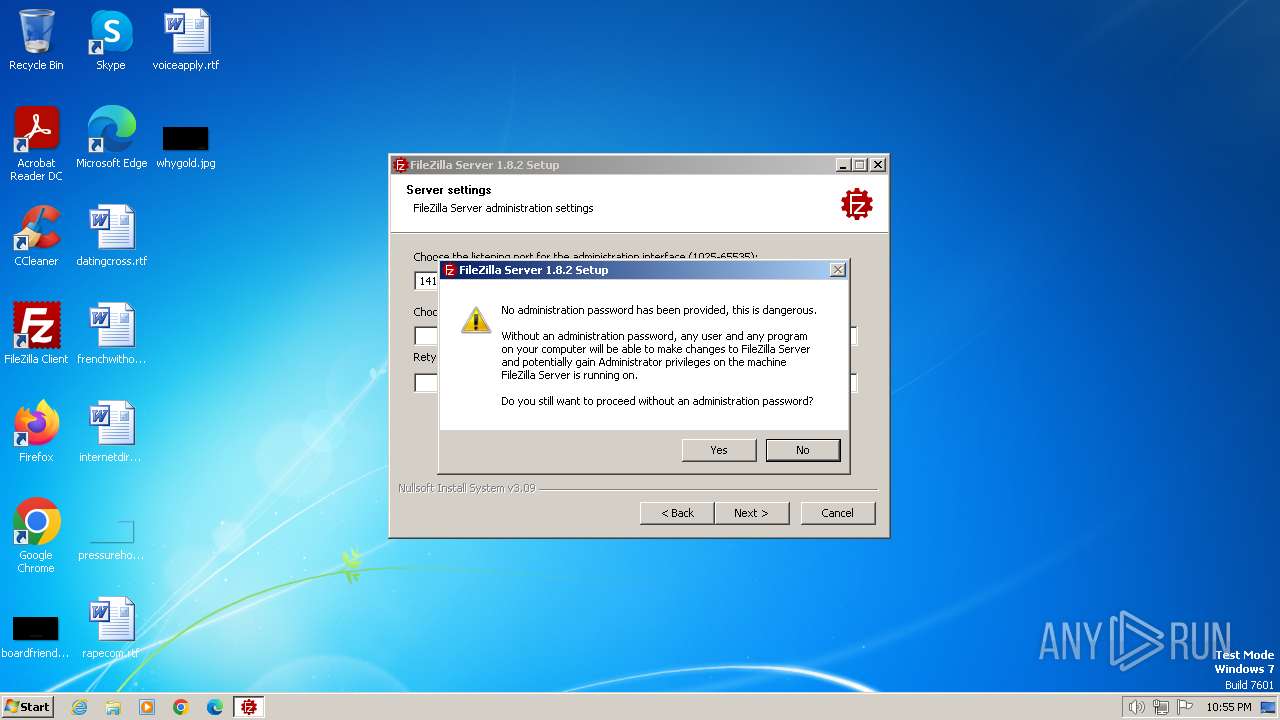Cancel the FileZilla Server setup
The width and height of the screenshot is (1280, 720).
838,513
